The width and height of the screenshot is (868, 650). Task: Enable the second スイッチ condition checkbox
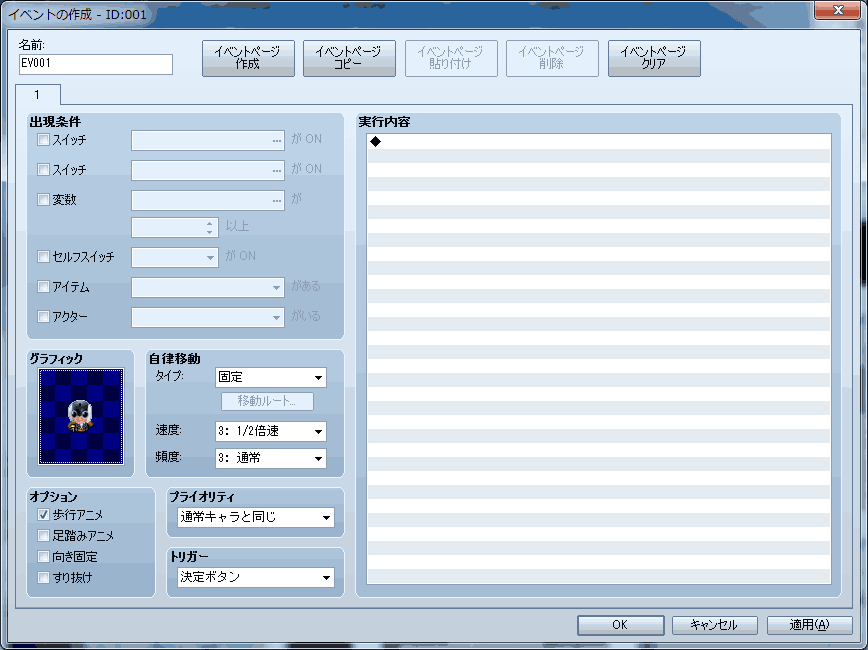[43, 169]
